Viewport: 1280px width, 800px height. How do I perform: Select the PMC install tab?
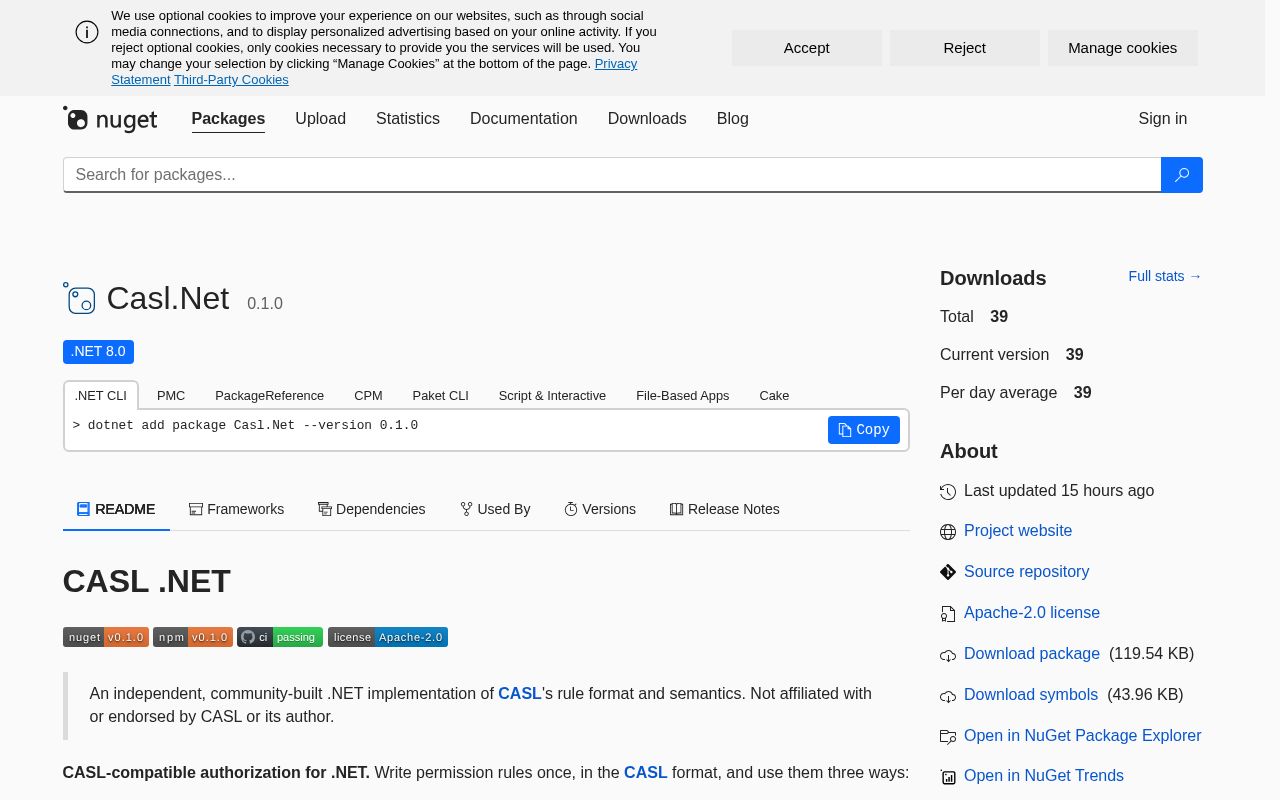coord(171,395)
